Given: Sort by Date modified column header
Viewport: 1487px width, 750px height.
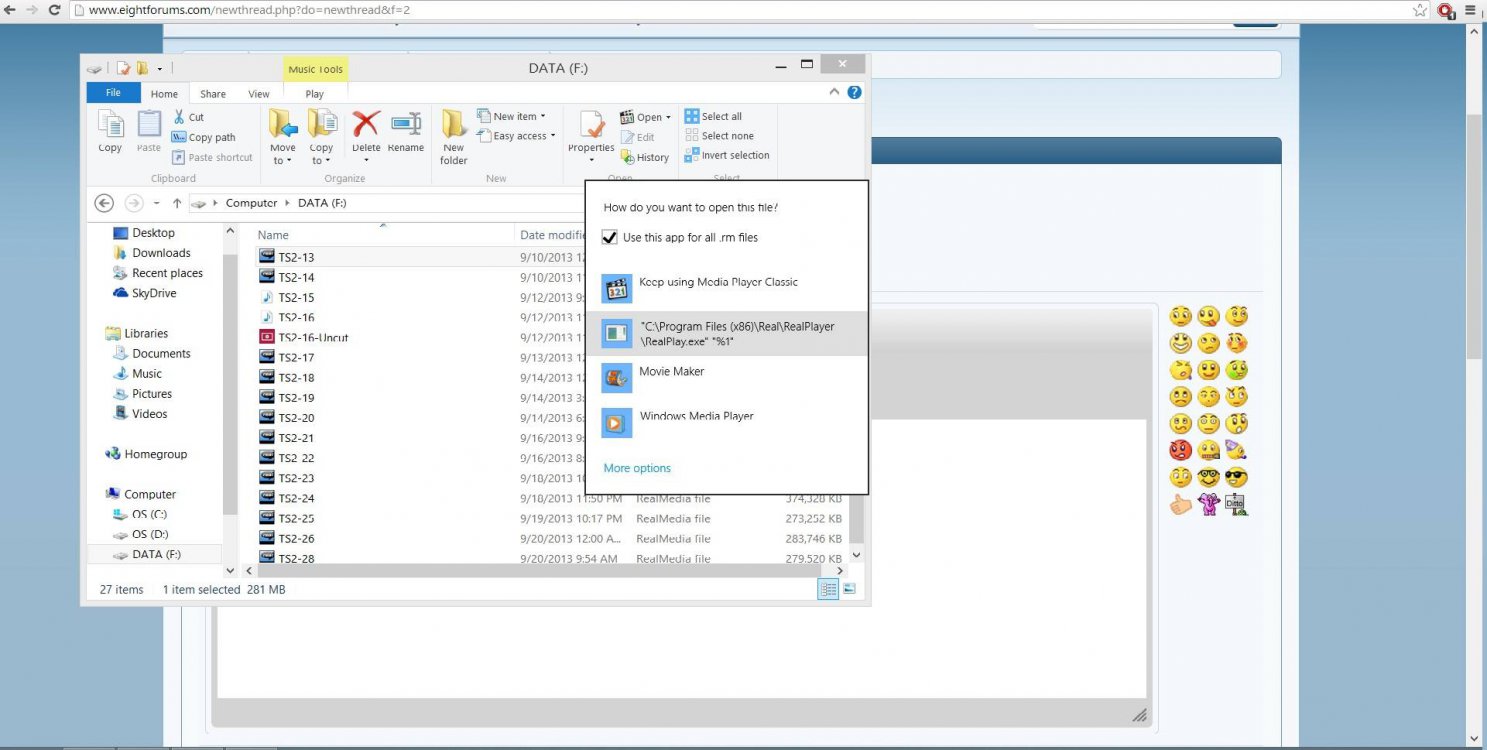Looking at the screenshot, I should 552,235.
